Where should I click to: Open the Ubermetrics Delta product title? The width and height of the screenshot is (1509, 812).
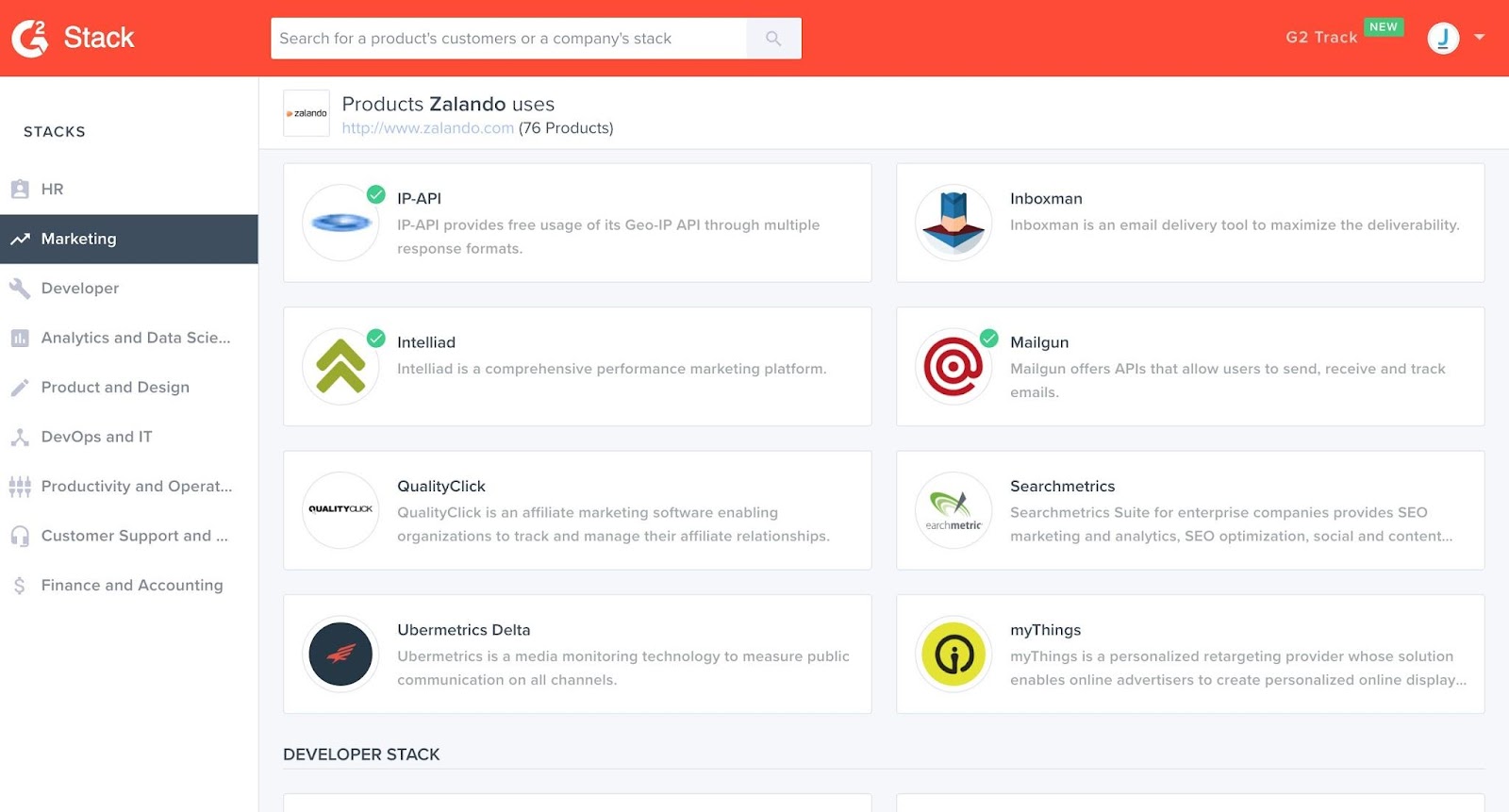[464, 630]
